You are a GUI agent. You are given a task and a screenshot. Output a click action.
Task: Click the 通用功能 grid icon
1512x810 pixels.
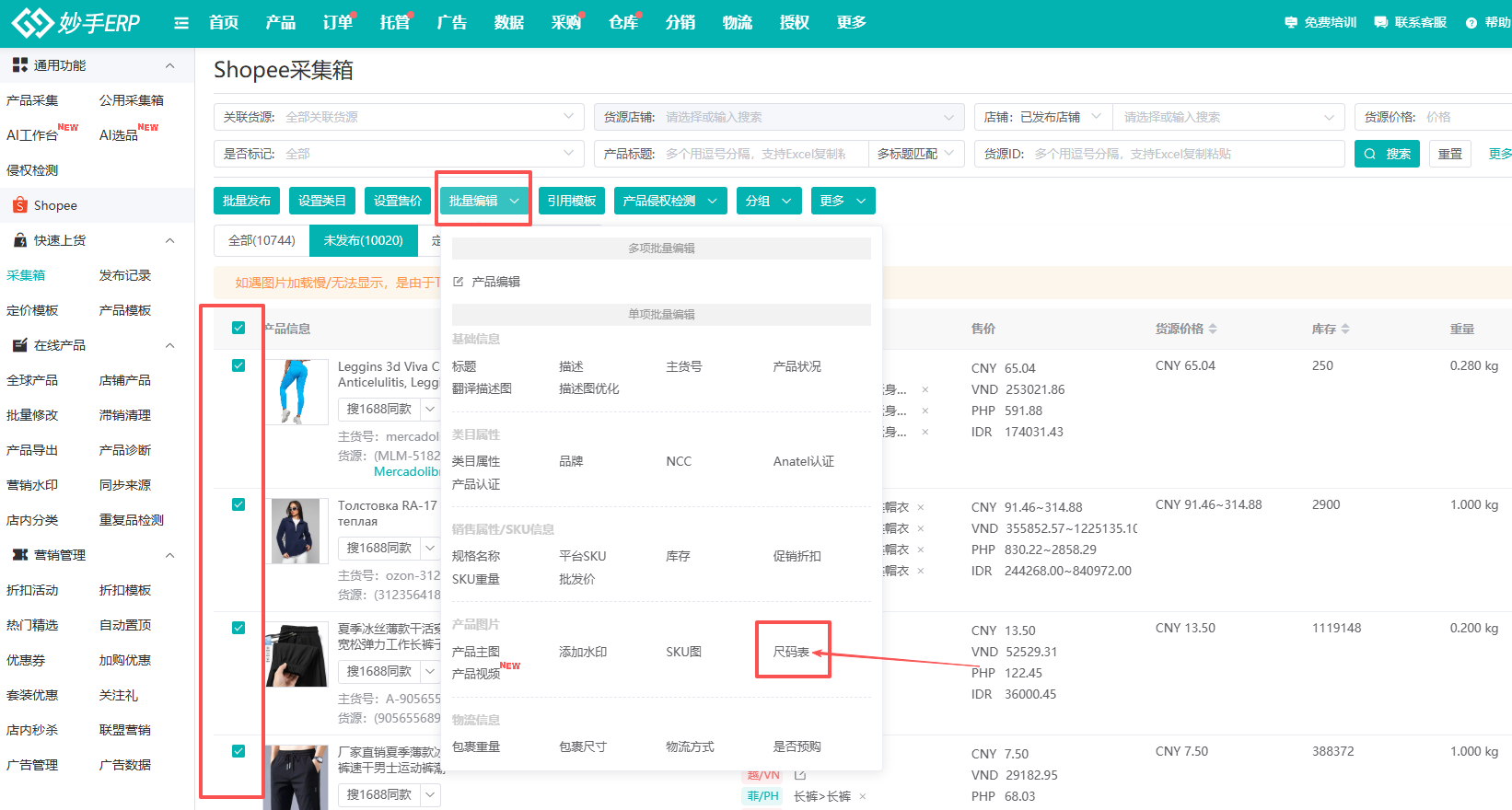click(x=20, y=65)
